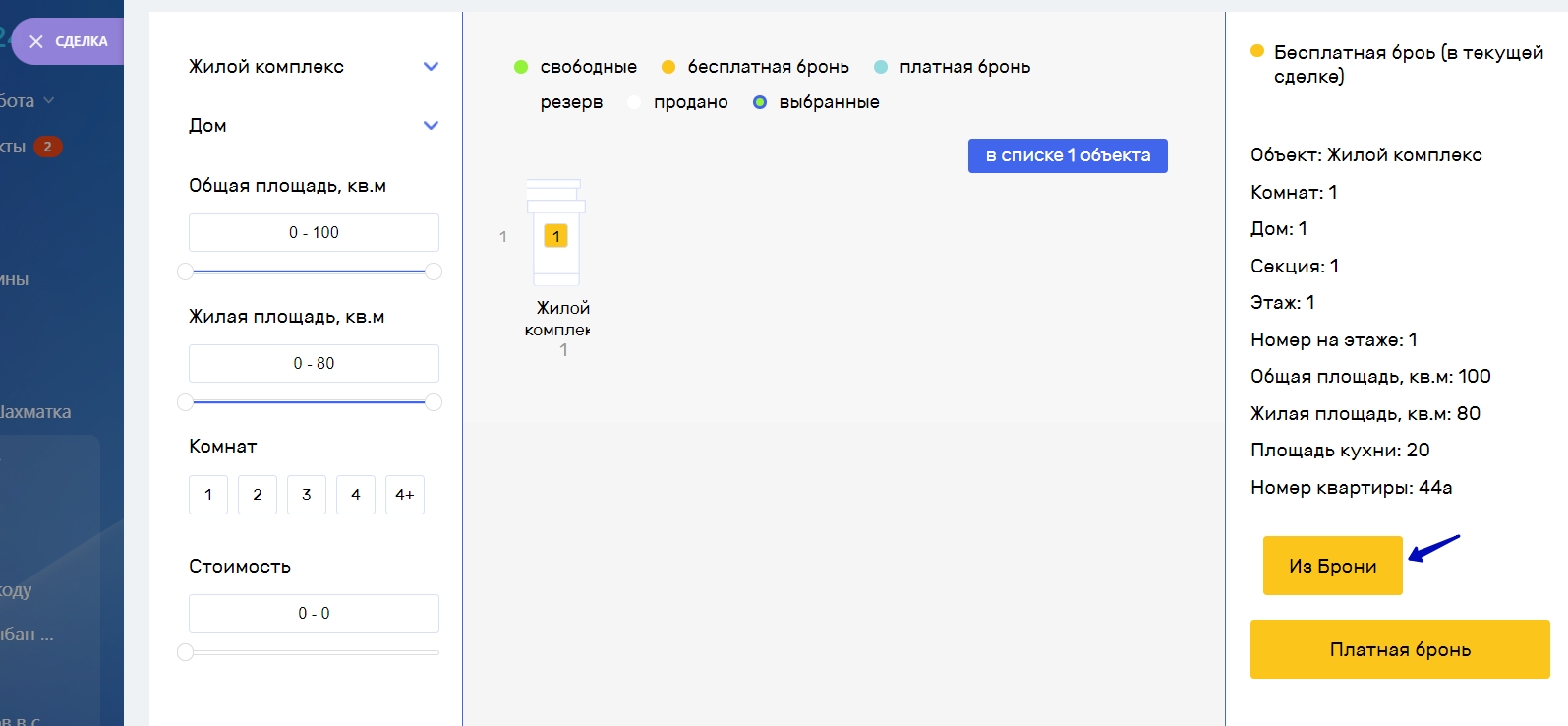Viewport: 1568px width, 726px height.
Task: Expand the Дом dropdown chevron
Action: 430,126
